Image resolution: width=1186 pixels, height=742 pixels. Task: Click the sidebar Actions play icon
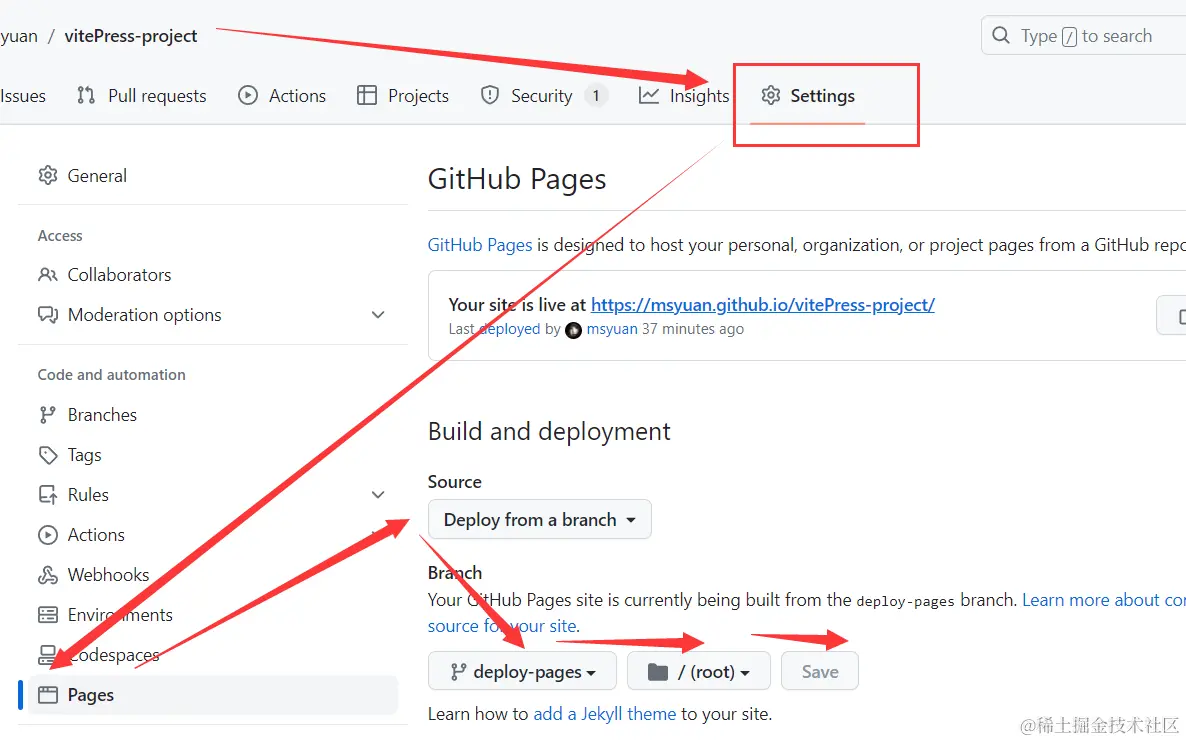48,535
